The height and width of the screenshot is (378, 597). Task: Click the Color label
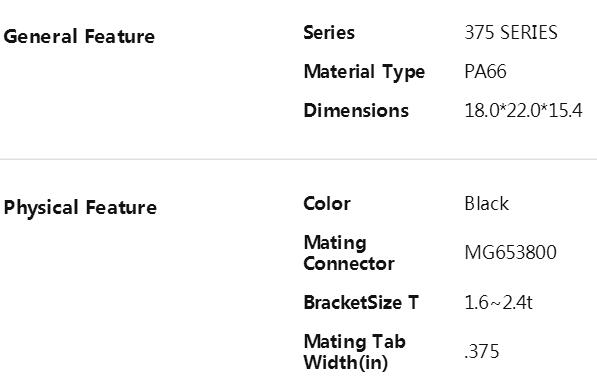pos(327,204)
